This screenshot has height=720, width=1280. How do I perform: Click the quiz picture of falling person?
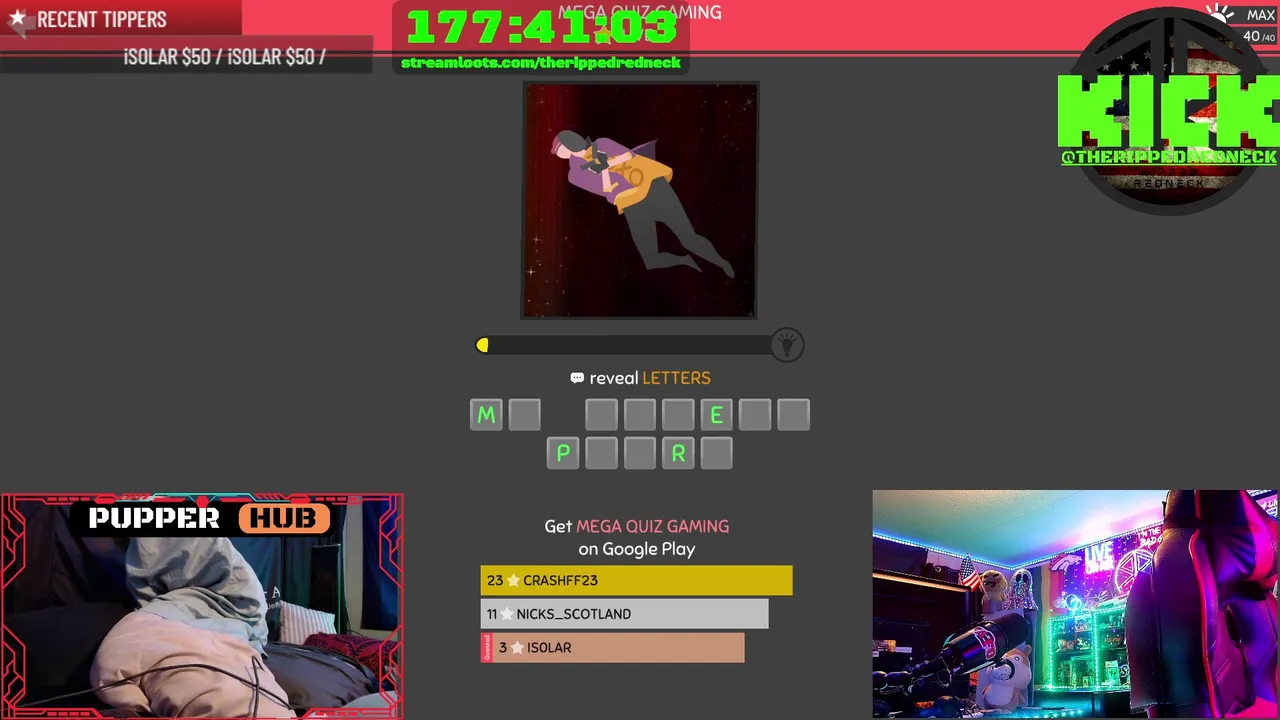[639, 200]
